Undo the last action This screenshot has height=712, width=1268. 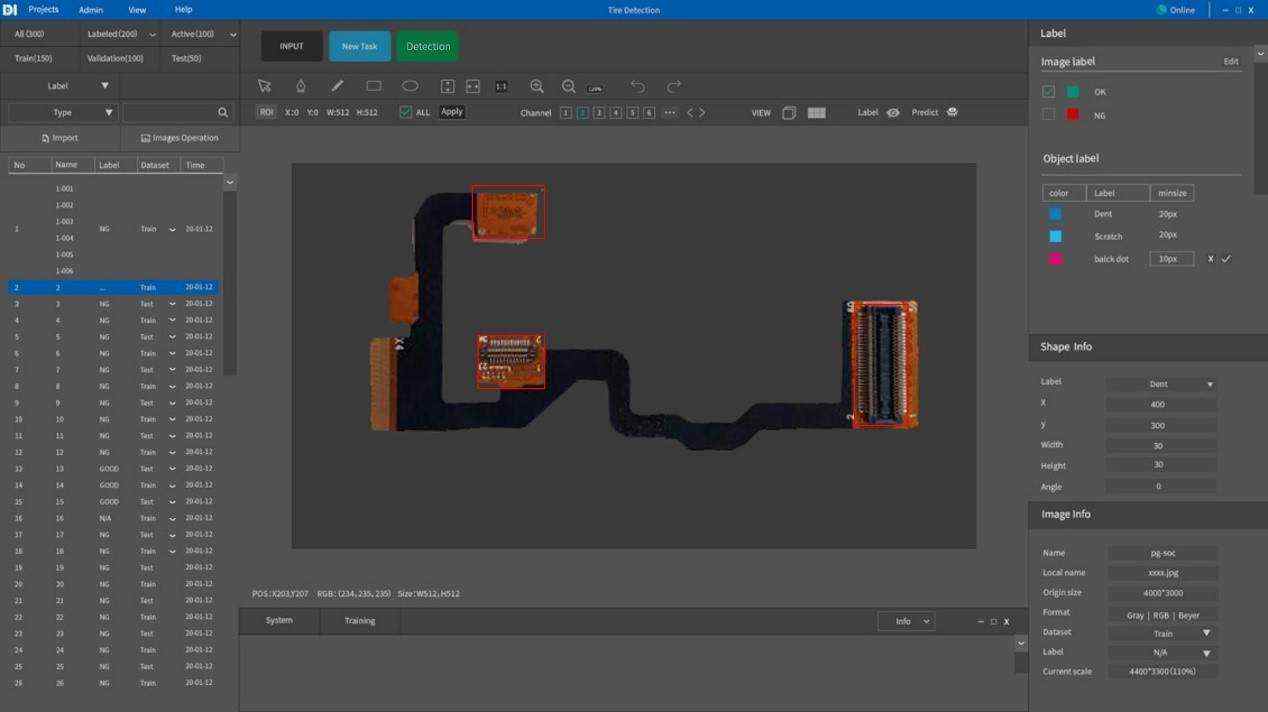tap(638, 87)
